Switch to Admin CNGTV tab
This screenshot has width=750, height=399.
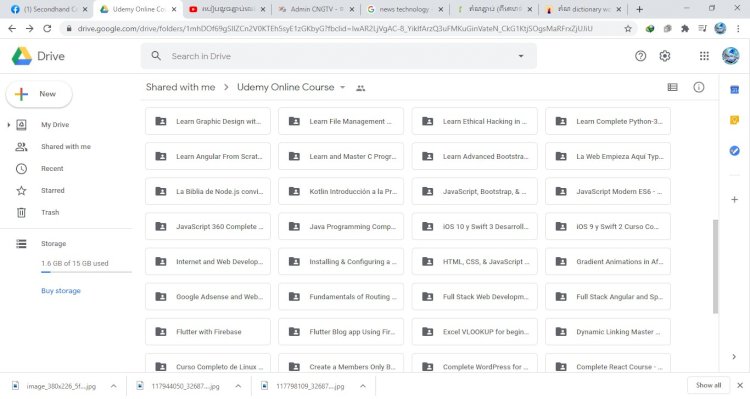(x=316, y=9)
